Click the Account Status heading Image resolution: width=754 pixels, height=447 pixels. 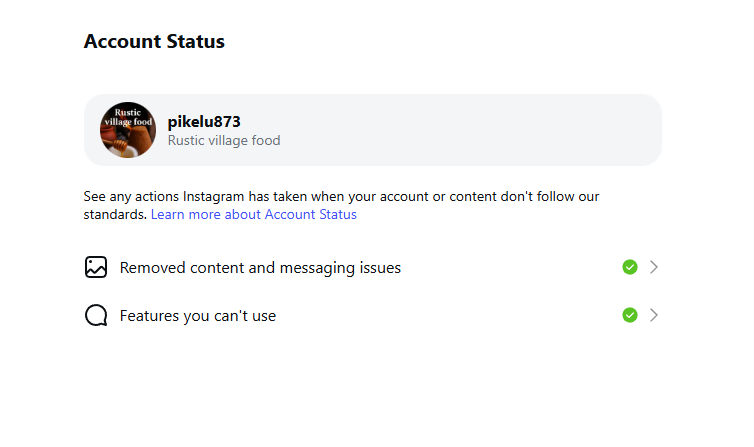154,42
